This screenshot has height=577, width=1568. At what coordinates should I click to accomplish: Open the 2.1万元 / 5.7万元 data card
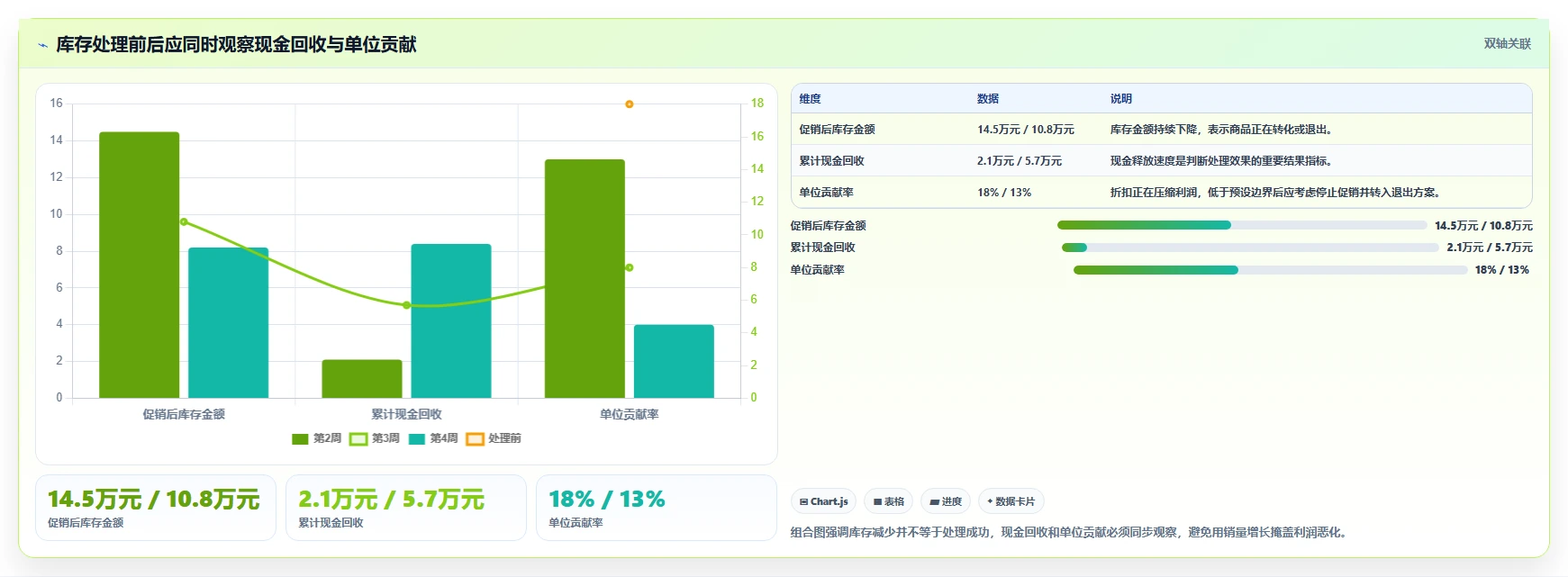(x=406, y=508)
